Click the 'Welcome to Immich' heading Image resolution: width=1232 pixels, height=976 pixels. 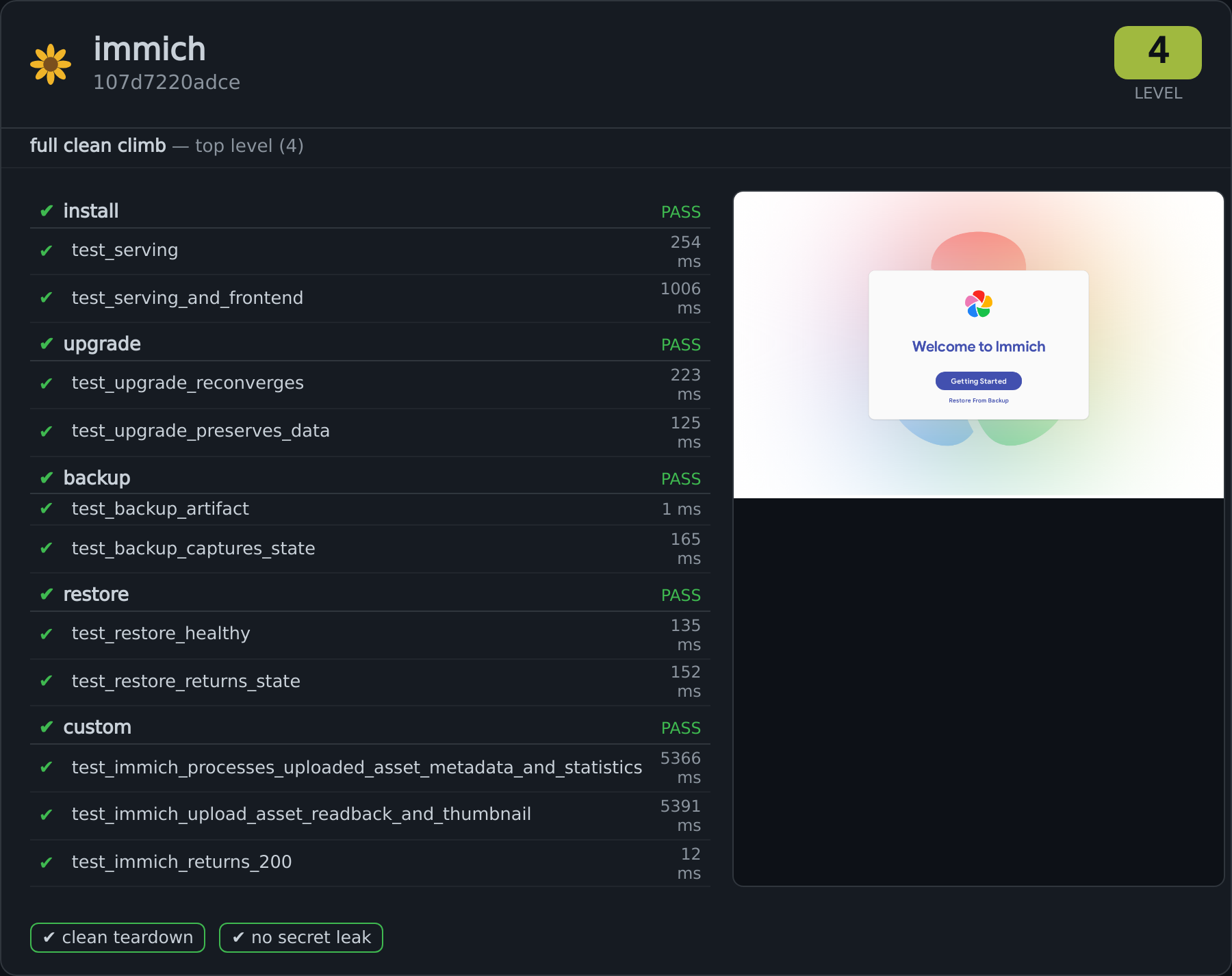pos(979,346)
